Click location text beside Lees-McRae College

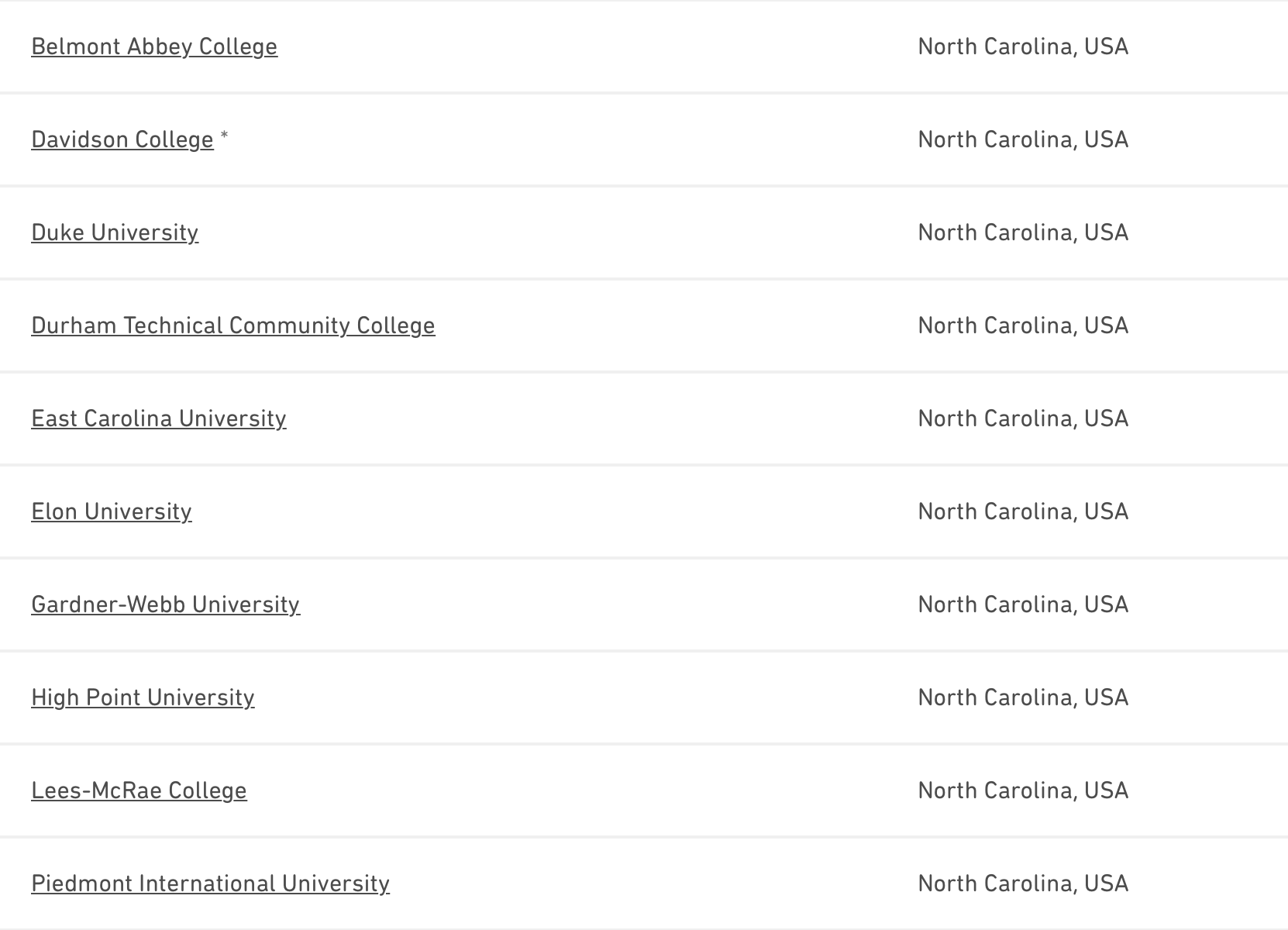1023,790
